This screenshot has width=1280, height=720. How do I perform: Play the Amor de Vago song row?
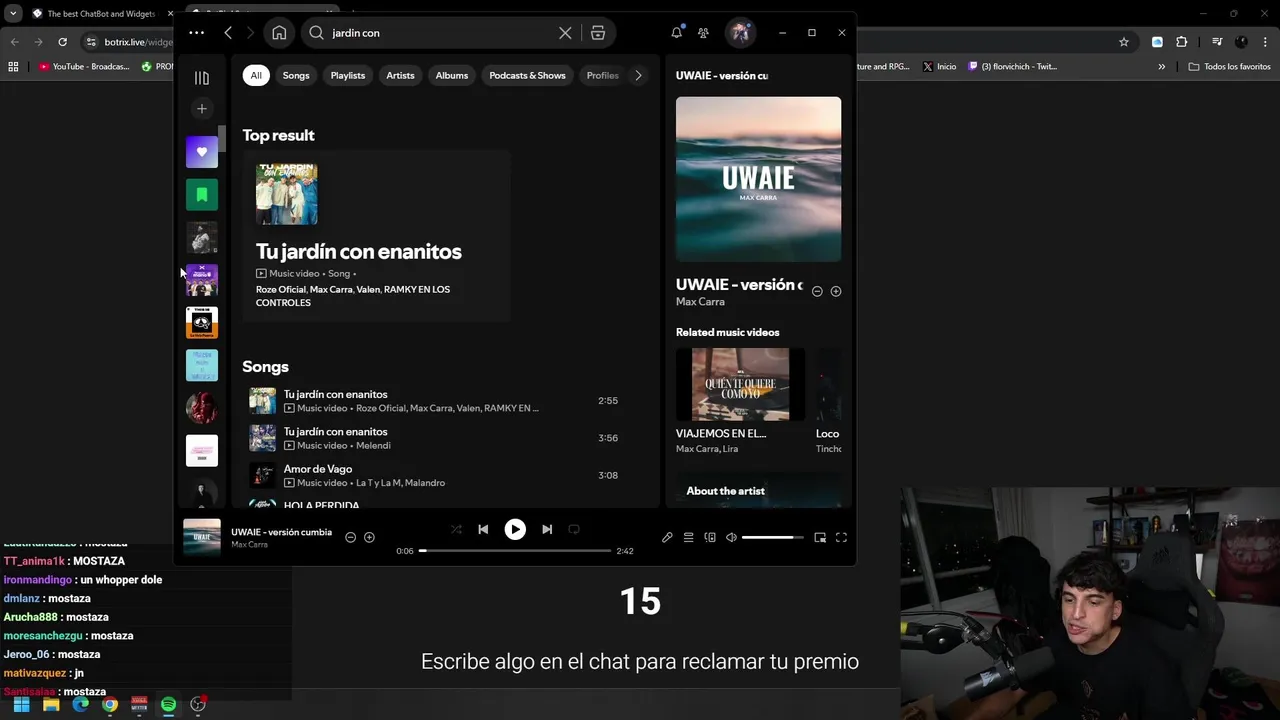[436, 475]
